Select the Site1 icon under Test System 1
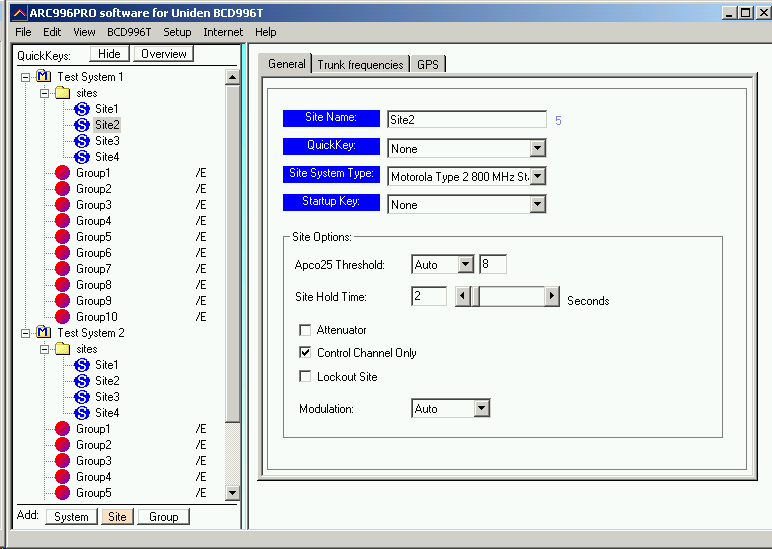The height and width of the screenshot is (549, 772). (x=82, y=109)
